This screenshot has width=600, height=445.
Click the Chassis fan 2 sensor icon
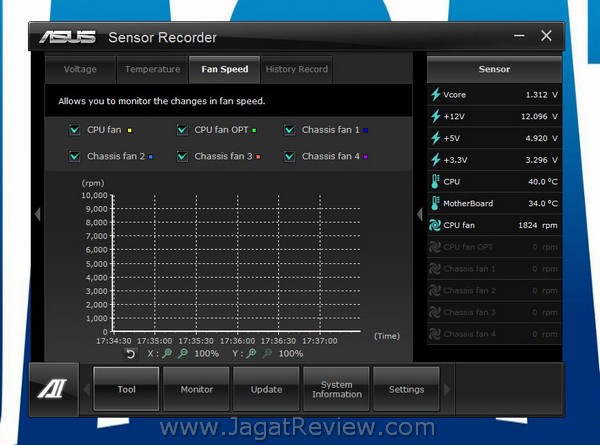click(x=435, y=291)
